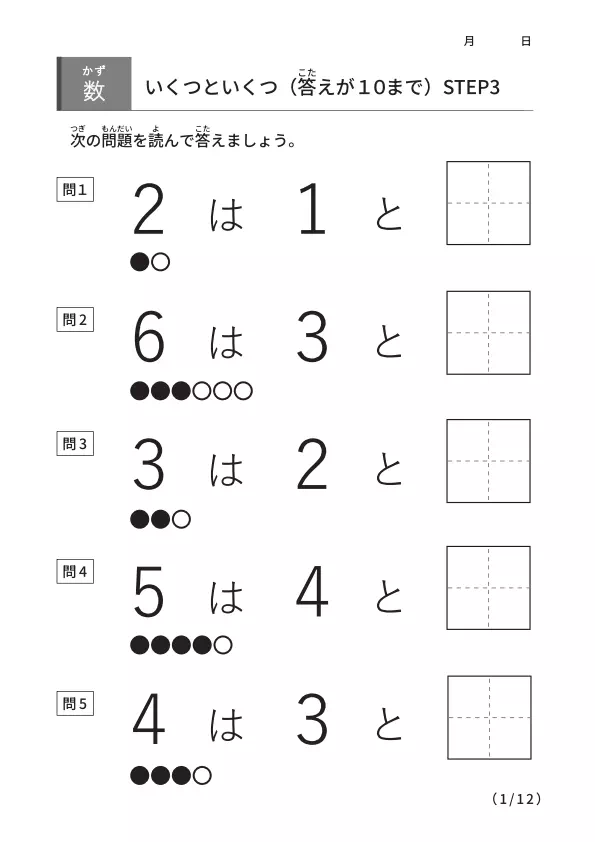
Task: Click the answer box for 問2
Action: 488,333
